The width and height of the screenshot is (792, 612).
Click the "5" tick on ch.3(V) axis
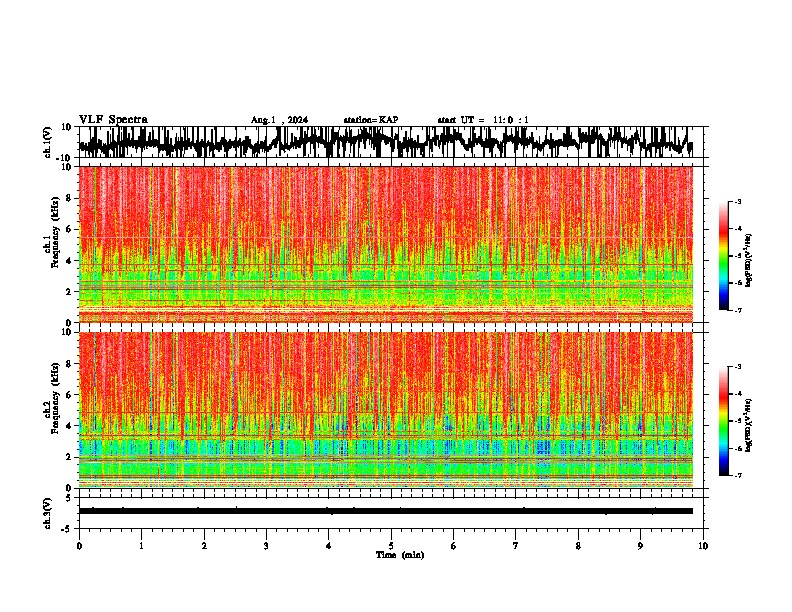(x=69, y=497)
